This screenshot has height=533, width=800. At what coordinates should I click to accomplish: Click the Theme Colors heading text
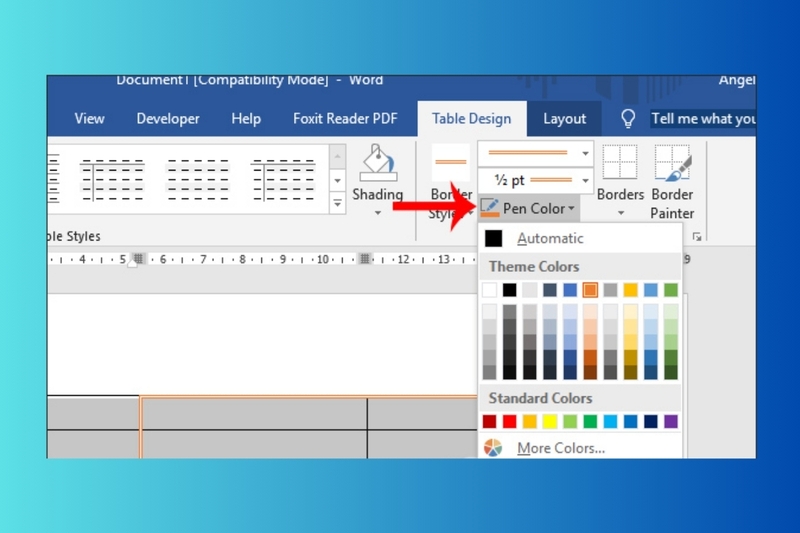534,267
